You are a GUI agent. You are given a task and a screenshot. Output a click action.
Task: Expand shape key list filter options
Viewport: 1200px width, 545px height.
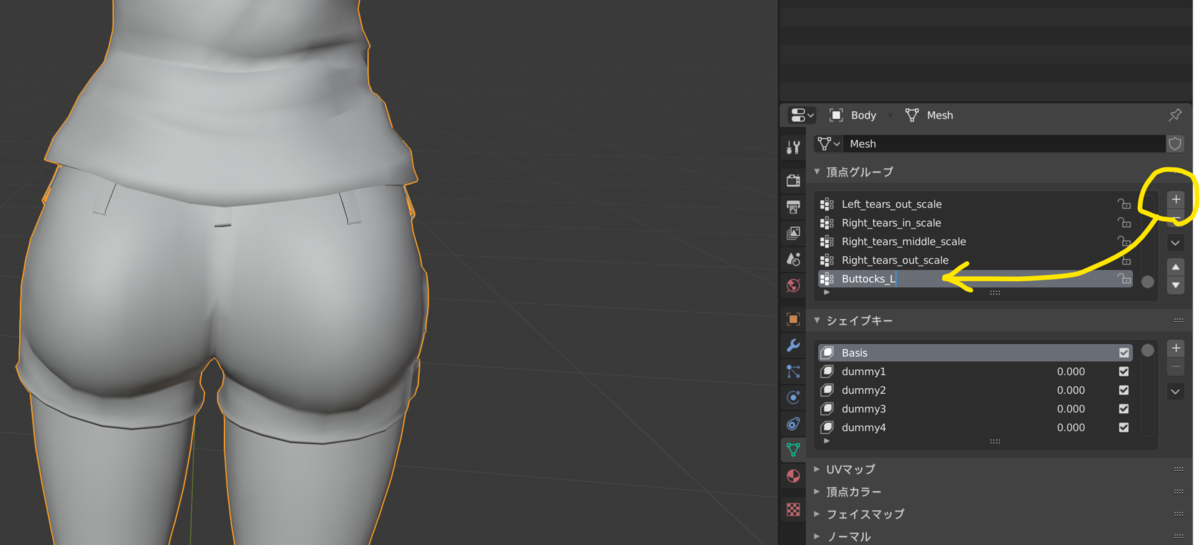pyautogui.click(x=827, y=441)
